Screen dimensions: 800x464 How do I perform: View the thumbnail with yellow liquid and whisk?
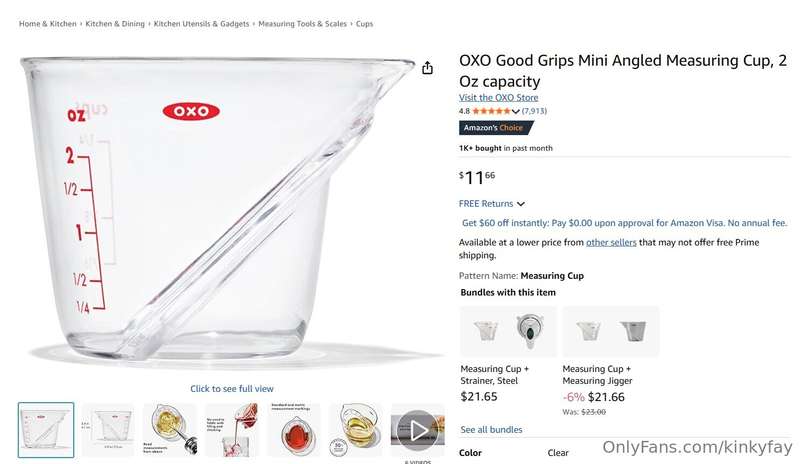click(x=170, y=430)
